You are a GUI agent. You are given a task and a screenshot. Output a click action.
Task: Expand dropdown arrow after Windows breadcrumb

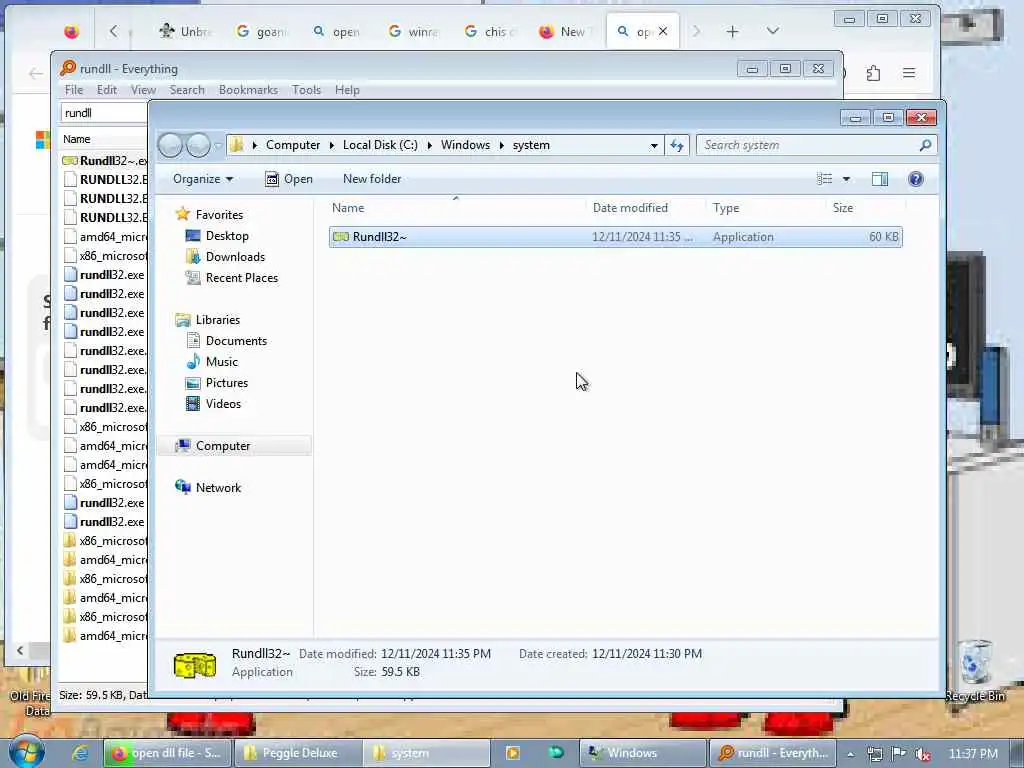[502, 145]
